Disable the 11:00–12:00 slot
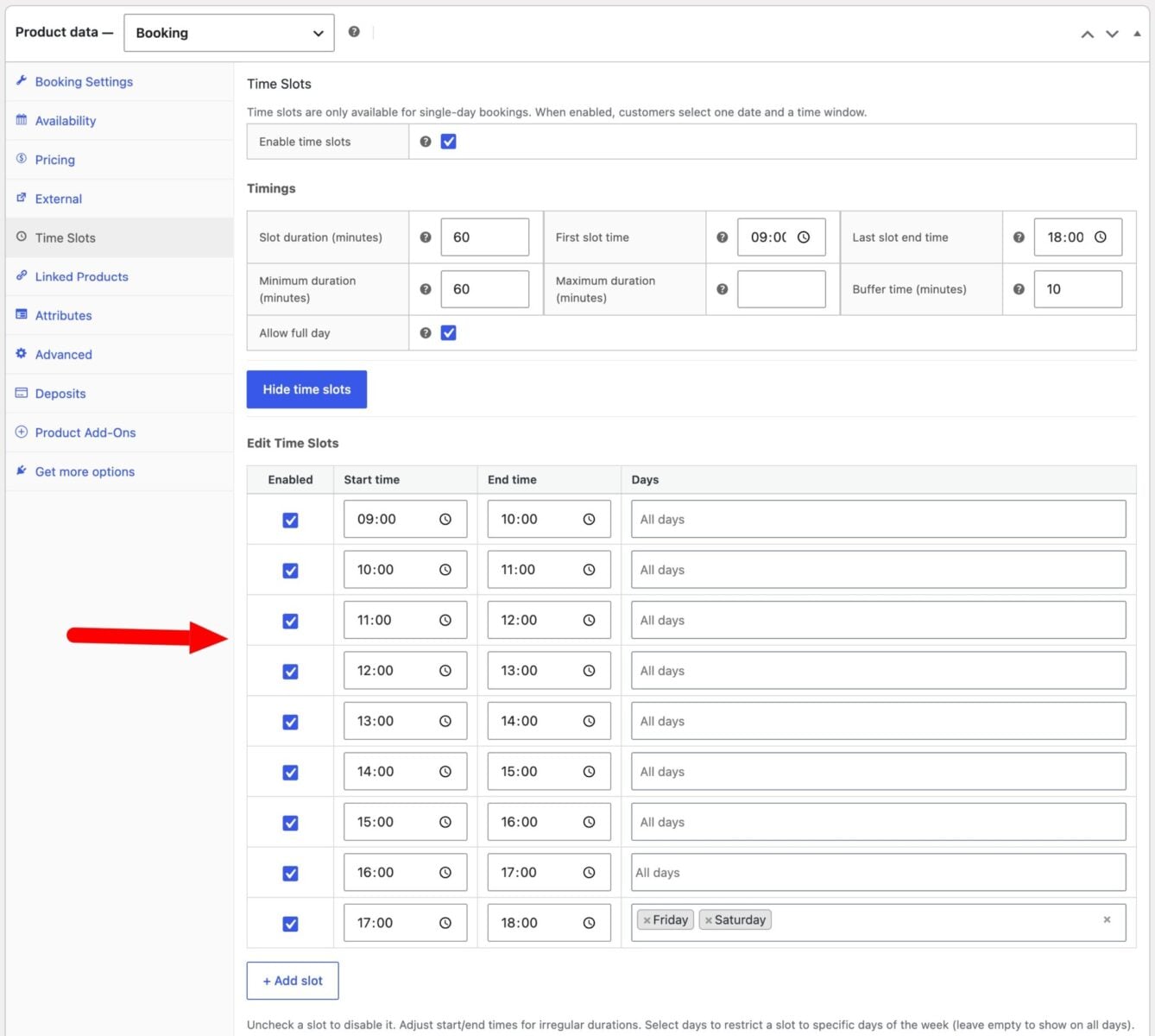Viewport: 1155px width, 1036px height. tap(291, 622)
